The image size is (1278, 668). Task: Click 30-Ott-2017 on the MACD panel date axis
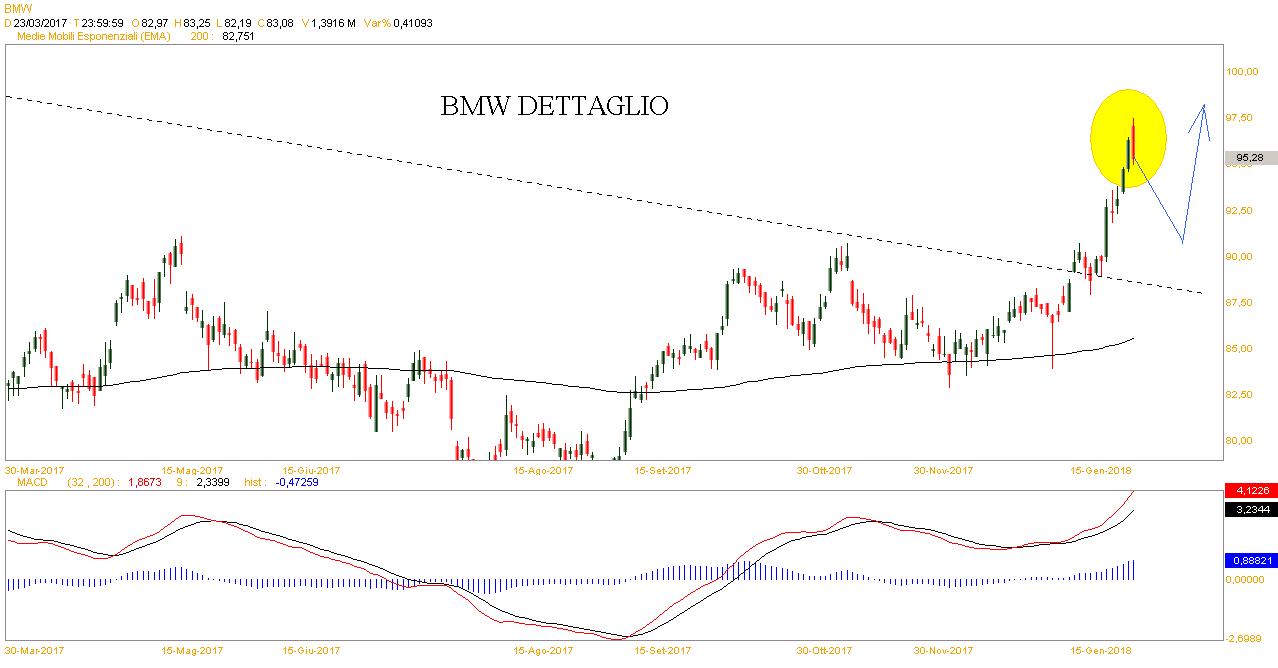pyautogui.click(x=825, y=649)
